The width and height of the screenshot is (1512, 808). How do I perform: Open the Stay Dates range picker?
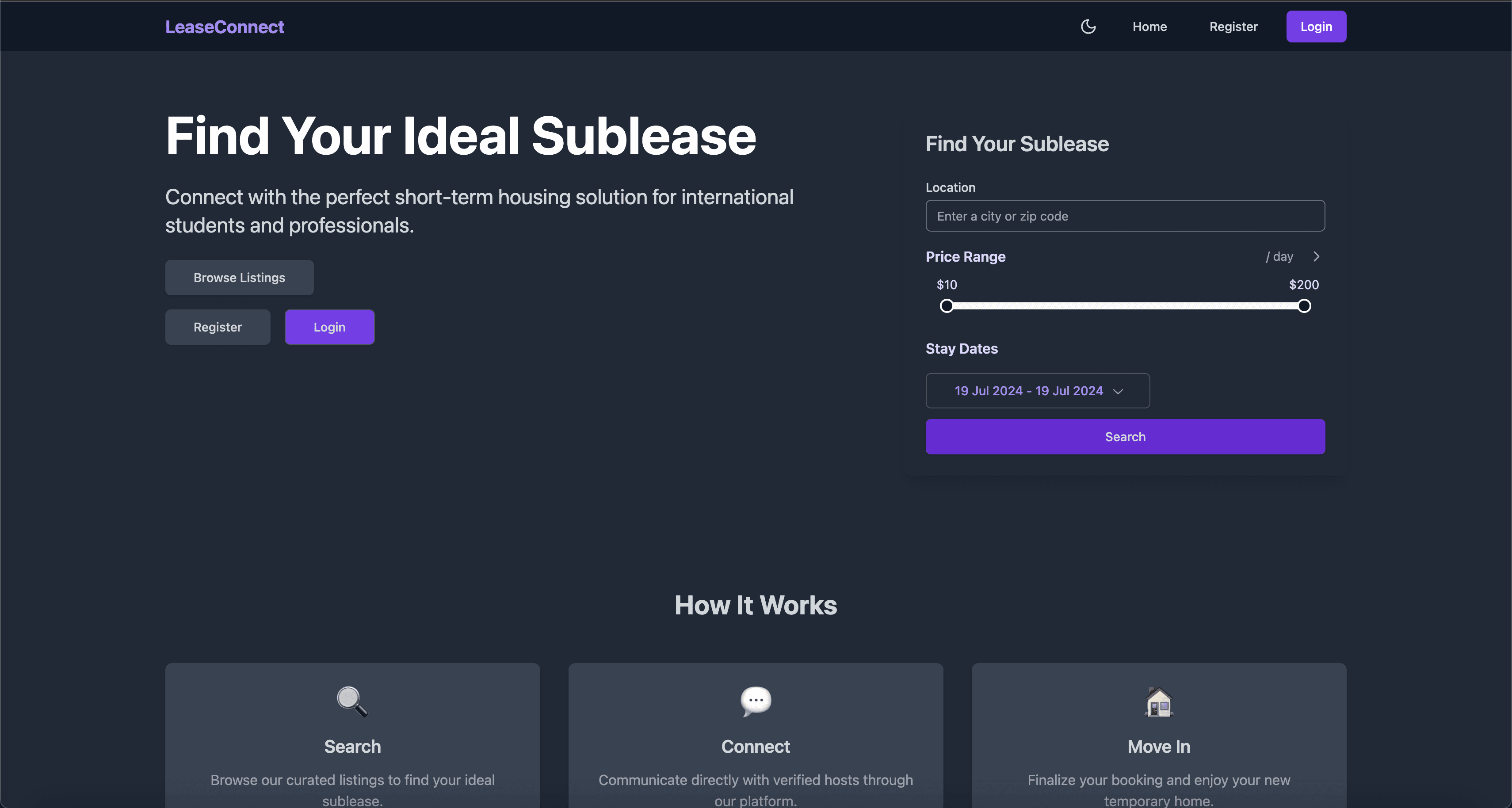coord(1038,391)
